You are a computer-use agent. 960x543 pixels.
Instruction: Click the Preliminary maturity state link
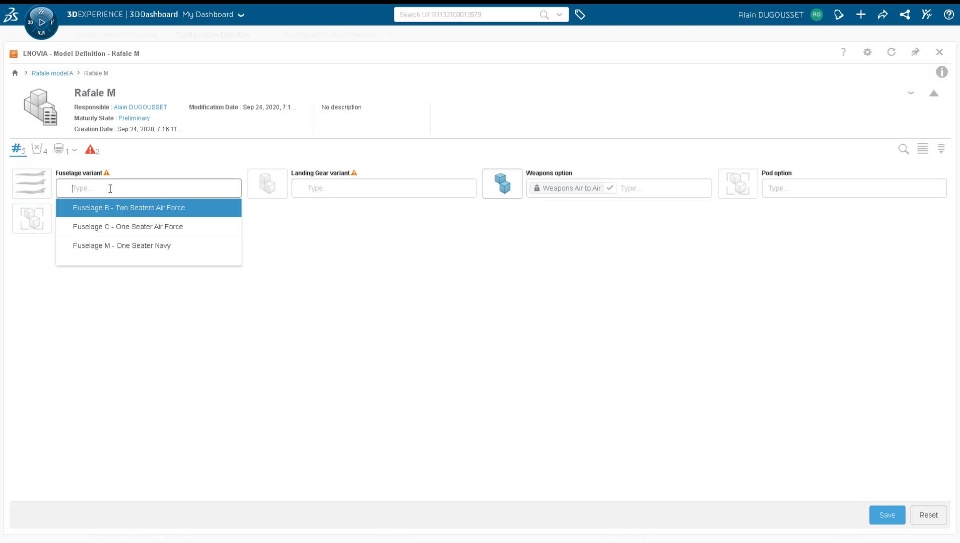point(134,118)
